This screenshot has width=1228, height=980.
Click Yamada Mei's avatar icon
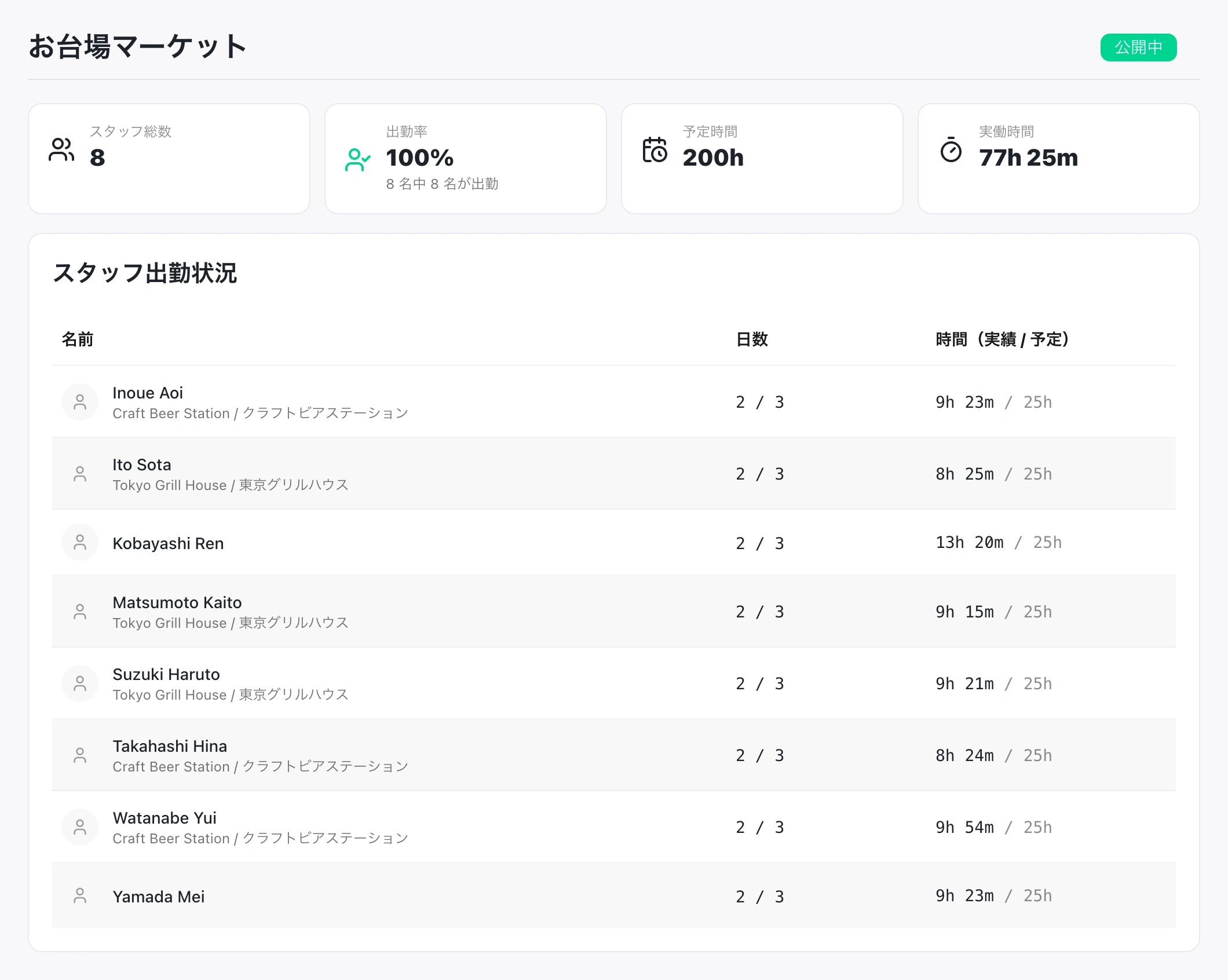pyautogui.click(x=80, y=895)
